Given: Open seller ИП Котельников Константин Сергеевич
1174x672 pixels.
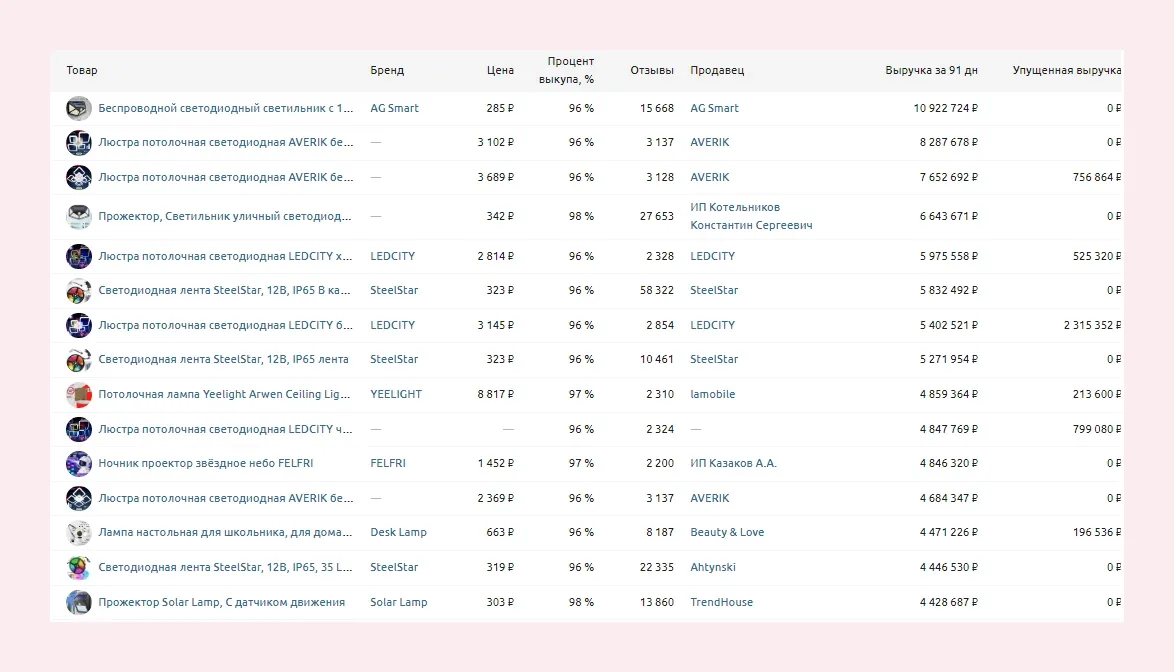Looking at the screenshot, I should coord(750,216).
